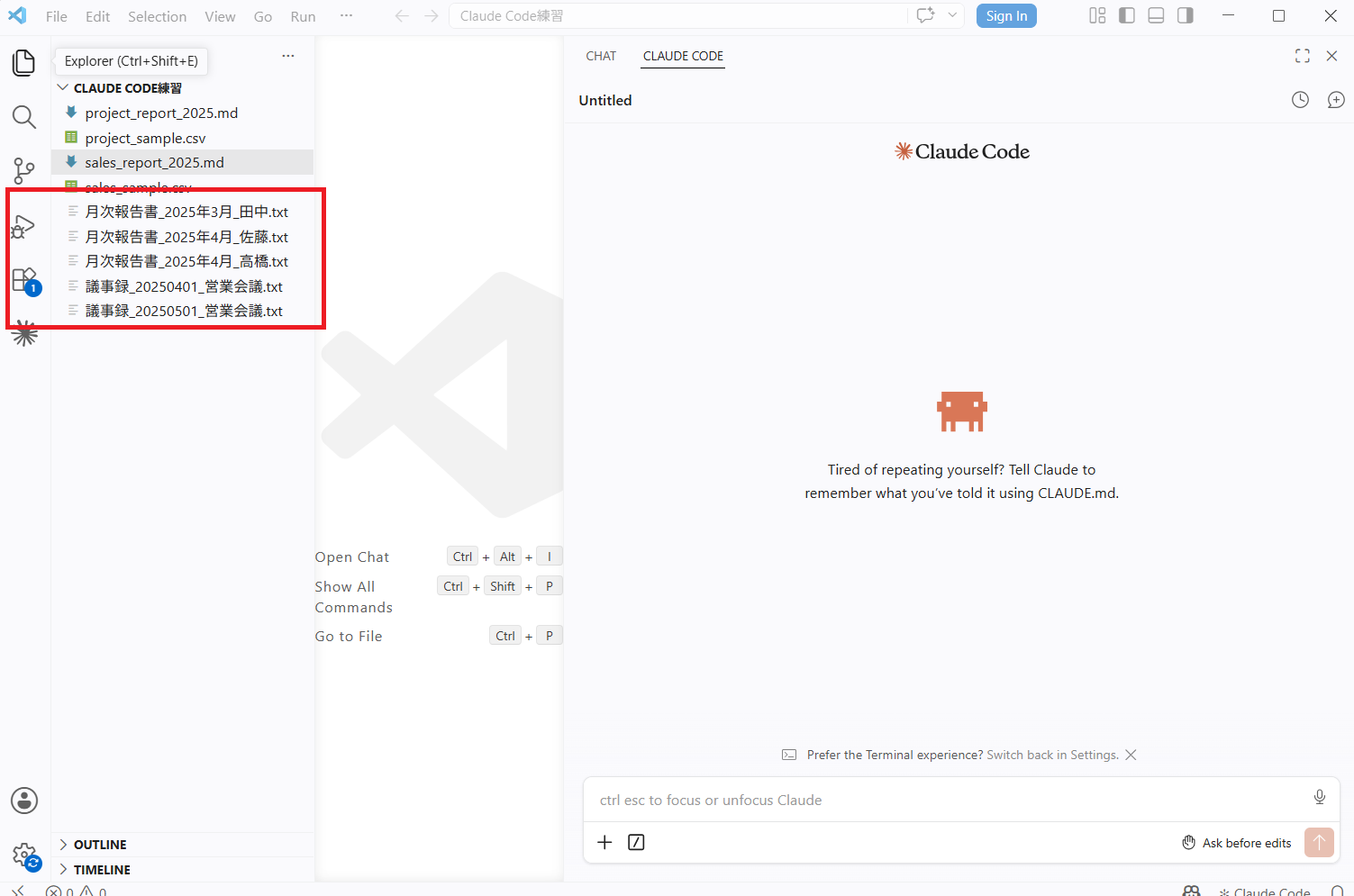Open the Edit menu

pyautogui.click(x=97, y=16)
